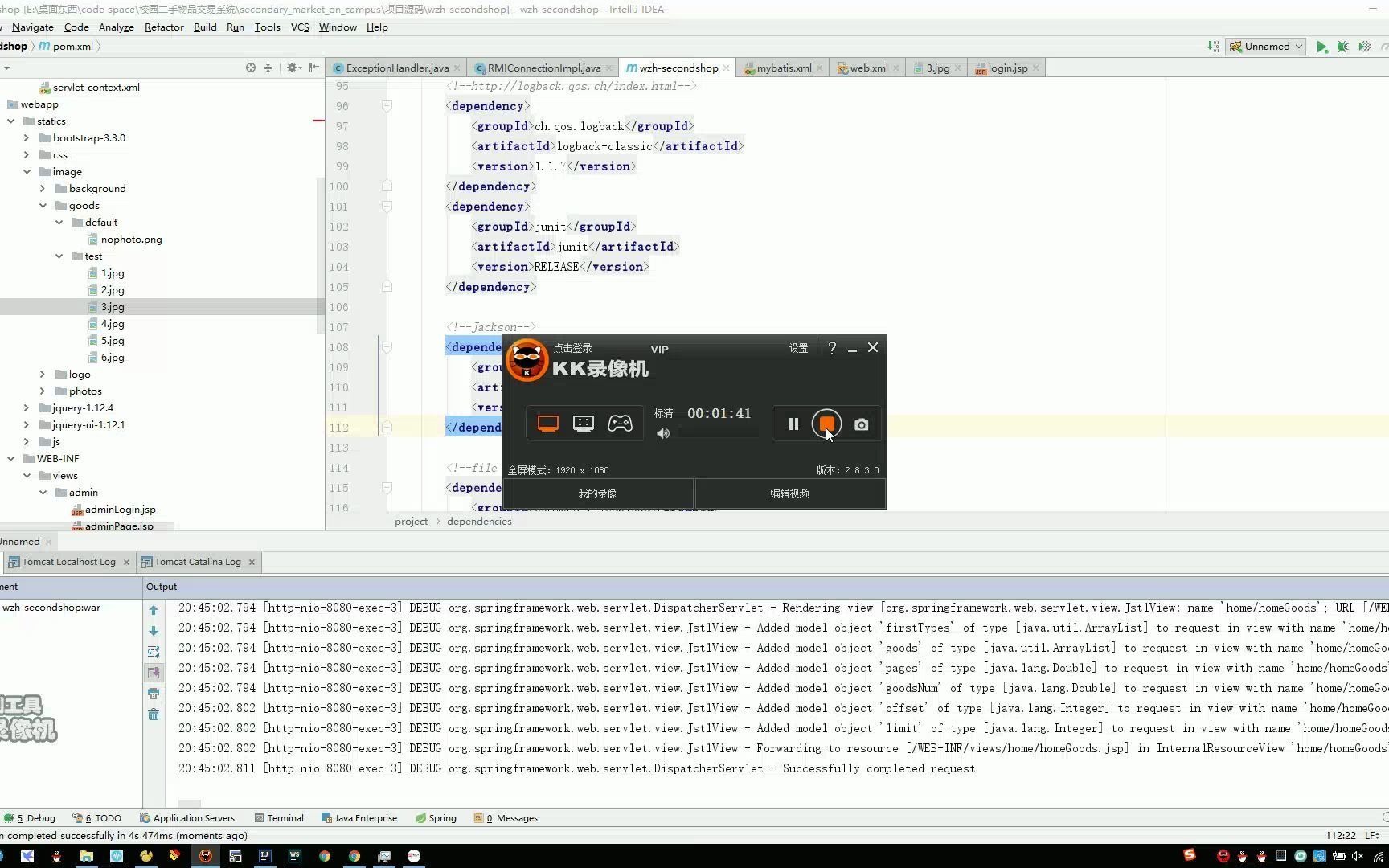Select full-screen mode monitor icon in KK recorder
Viewport: 1389px width, 868px height.
pos(548,424)
